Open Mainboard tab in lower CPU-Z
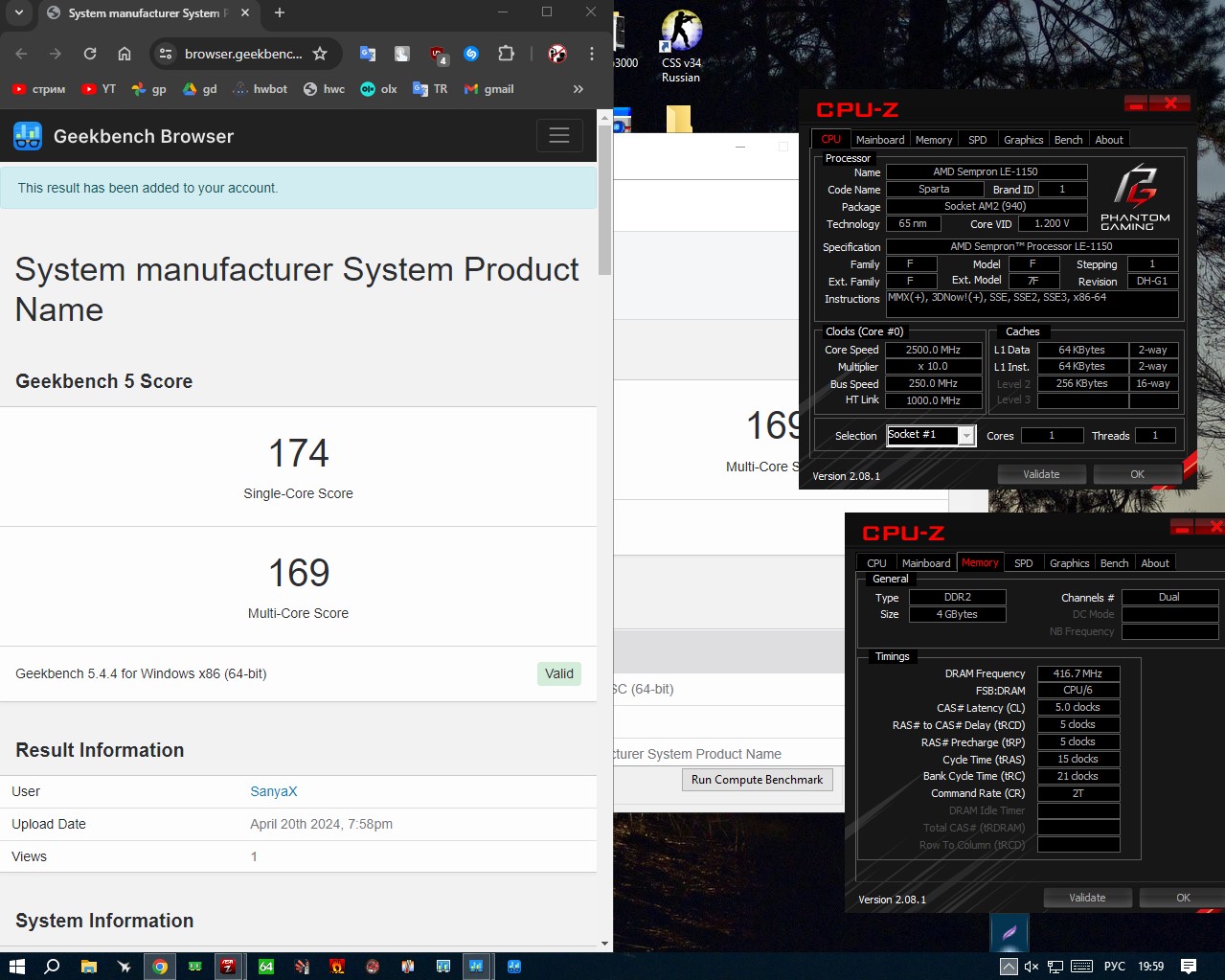 [926, 563]
